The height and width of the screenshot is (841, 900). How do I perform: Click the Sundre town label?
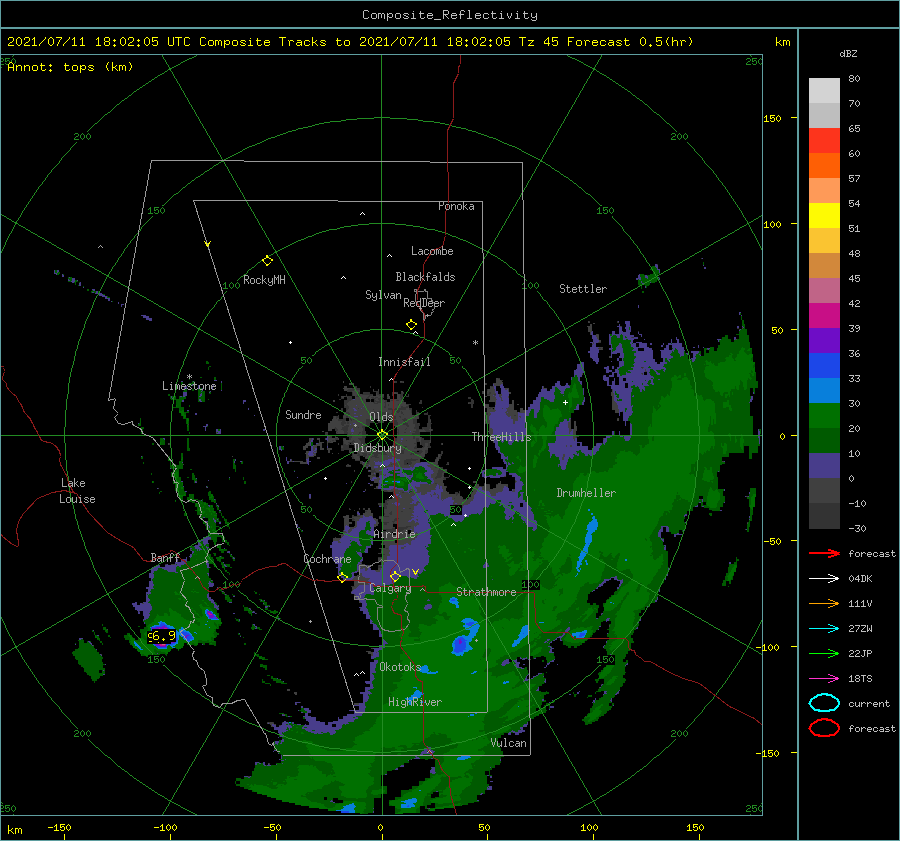point(303,414)
